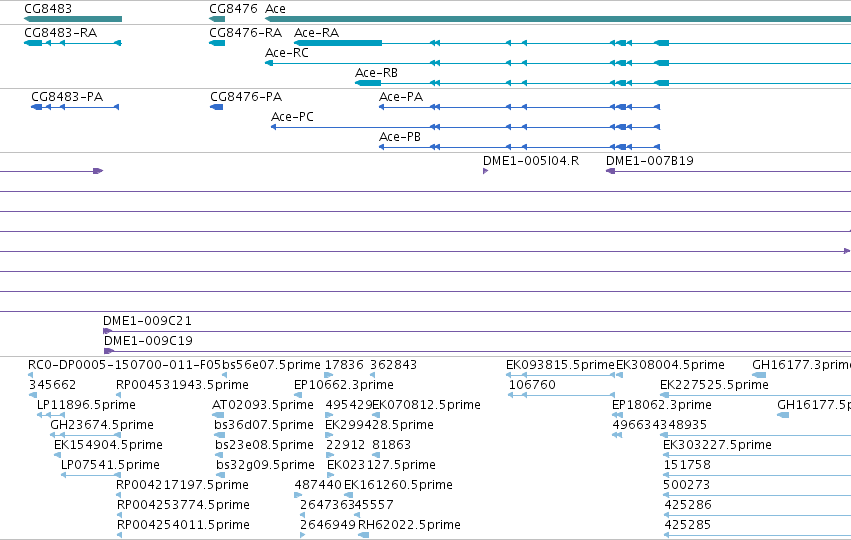Select the Ace-PA protein label
The image size is (851, 540).
coord(401,97)
